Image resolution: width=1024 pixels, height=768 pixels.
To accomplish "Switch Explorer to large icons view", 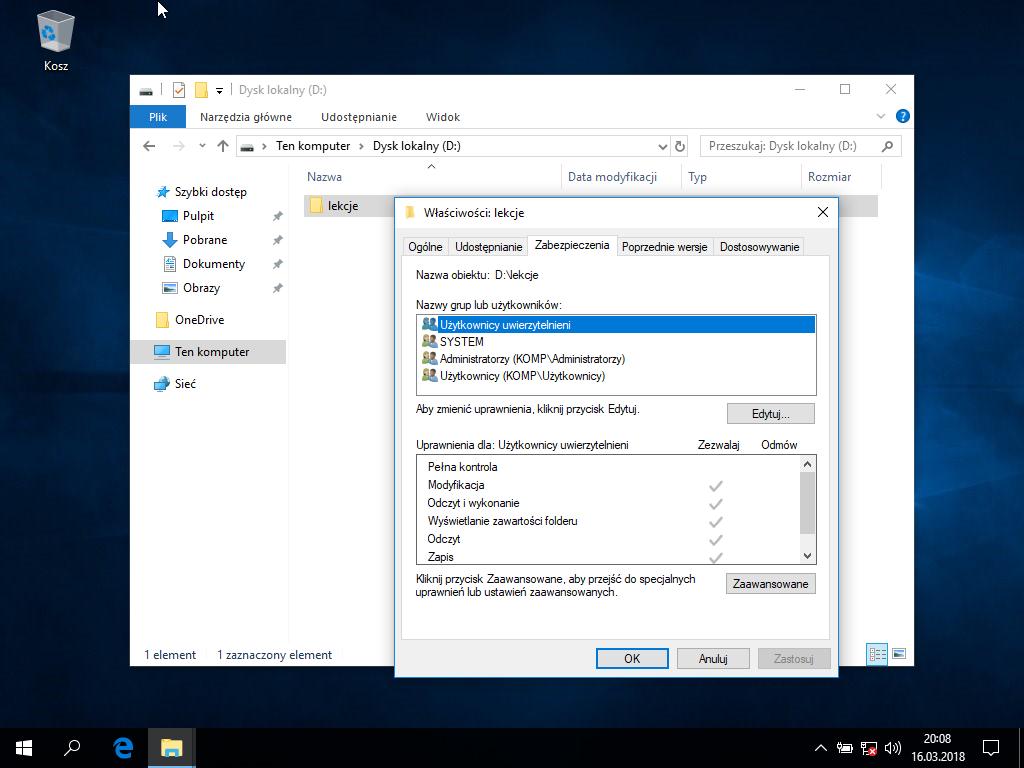I will tap(899, 654).
